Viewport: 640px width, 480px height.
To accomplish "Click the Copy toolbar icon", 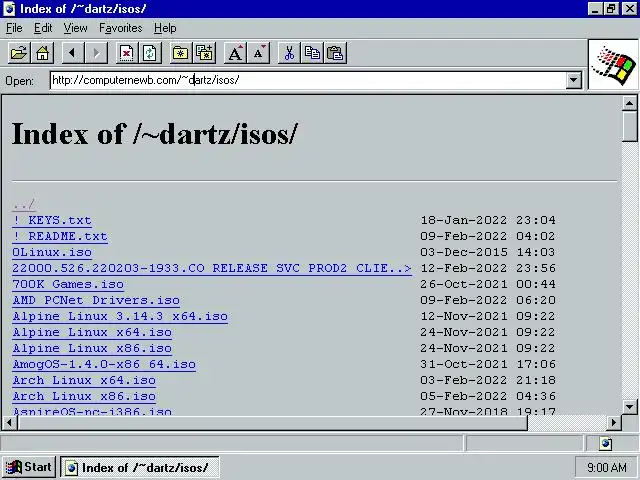I will coord(312,53).
